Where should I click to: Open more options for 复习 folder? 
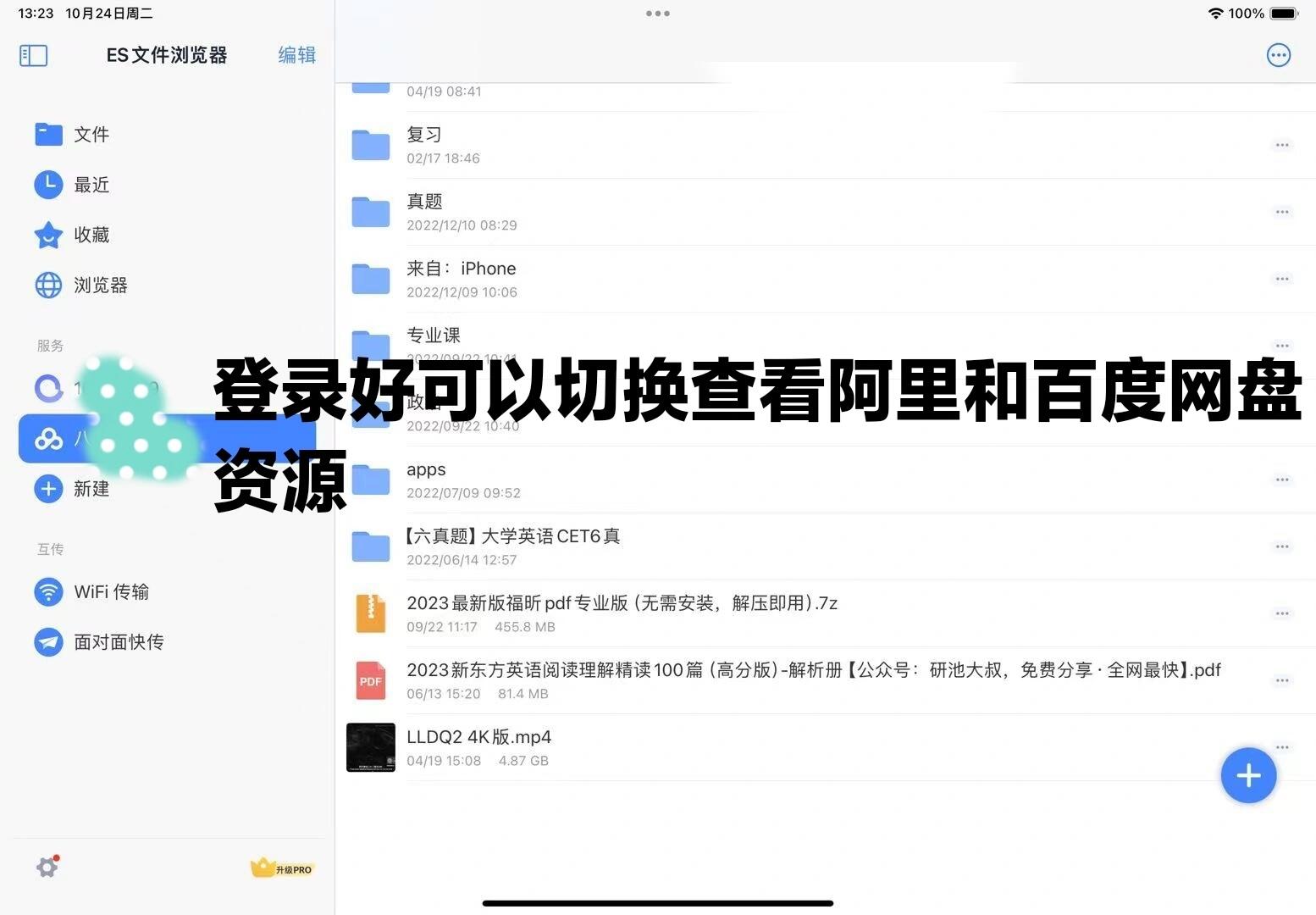(x=1282, y=145)
